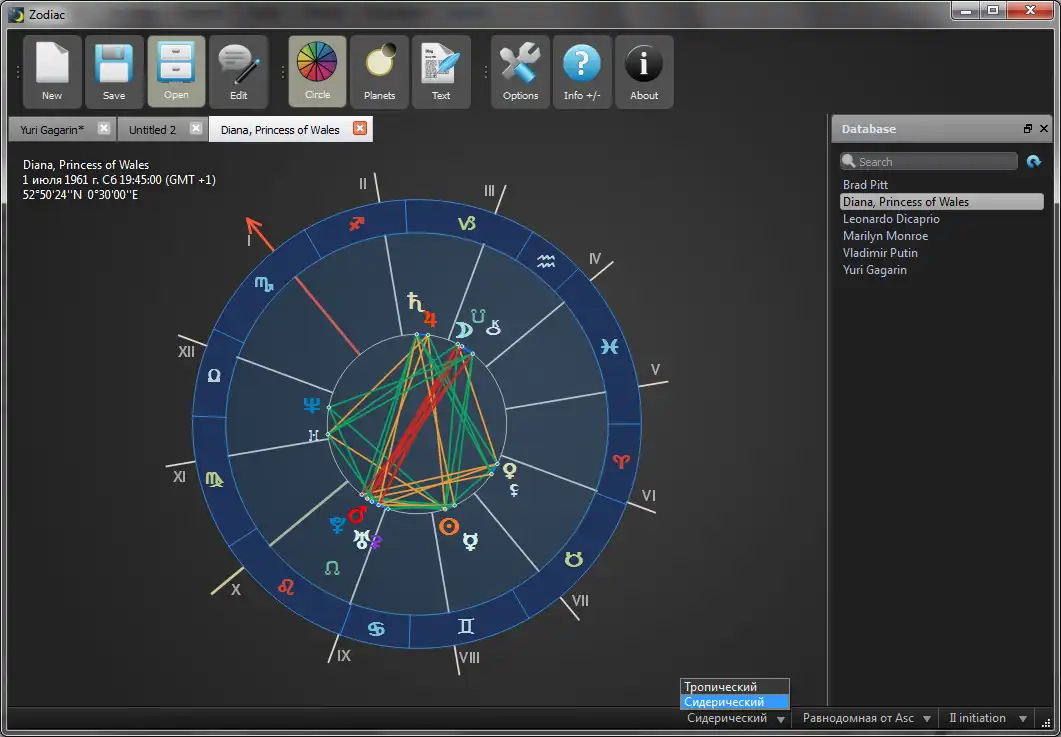The height and width of the screenshot is (737, 1061).
Task: Toggle the Circle view icon
Action: (x=317, y=72)
